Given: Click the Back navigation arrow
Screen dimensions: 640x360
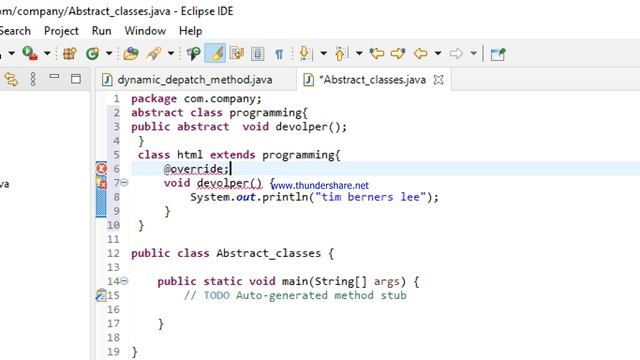Looking at the screenshot, I should 421,53.
